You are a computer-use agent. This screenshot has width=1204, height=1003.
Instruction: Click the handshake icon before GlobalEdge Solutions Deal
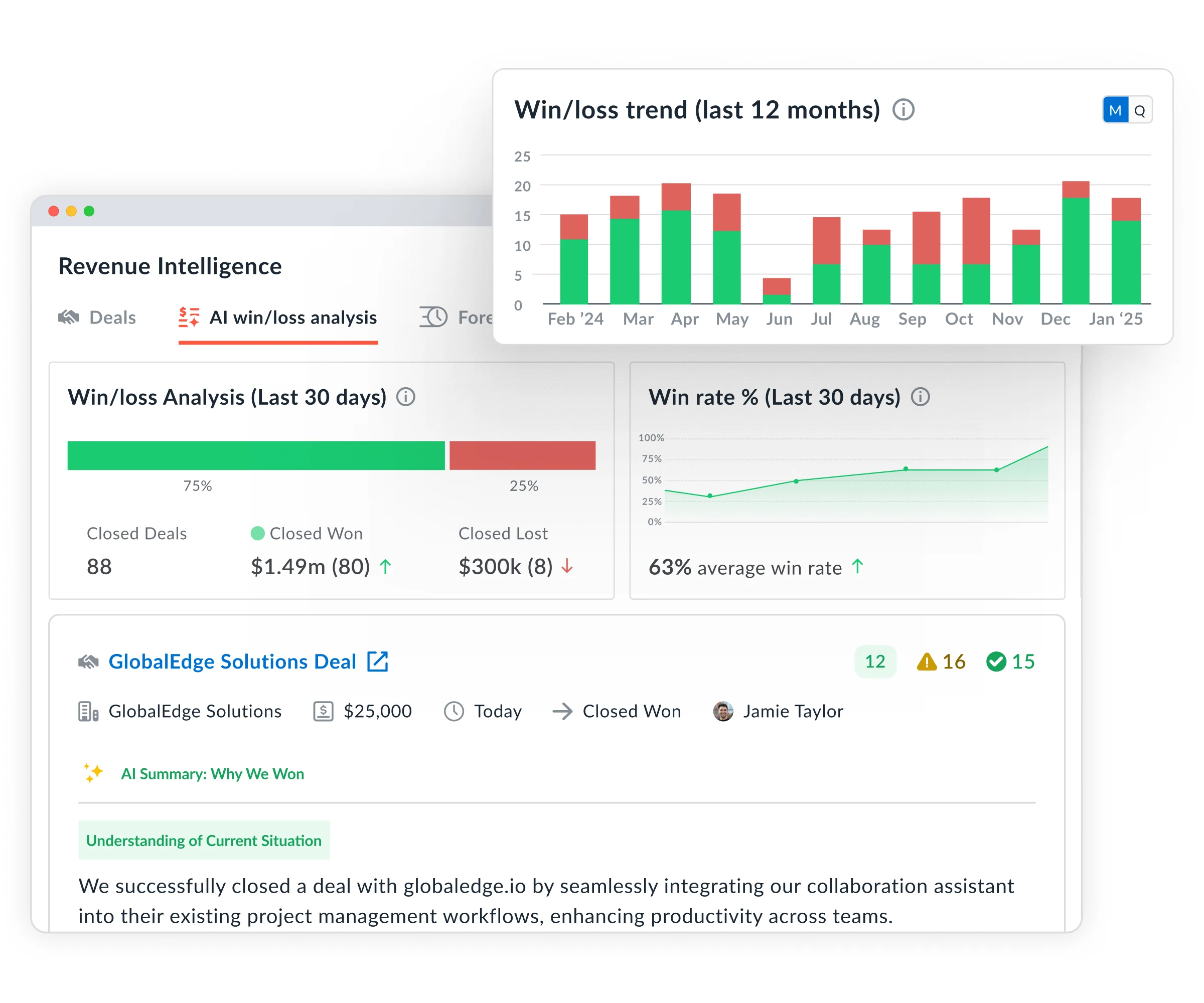tap(88, 662)
